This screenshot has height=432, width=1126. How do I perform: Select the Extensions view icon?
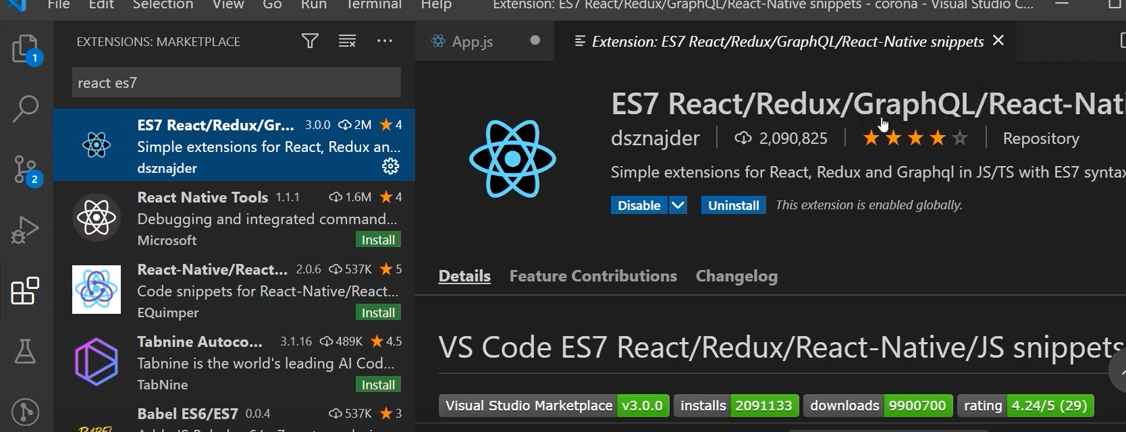click(x=26, y=291)
